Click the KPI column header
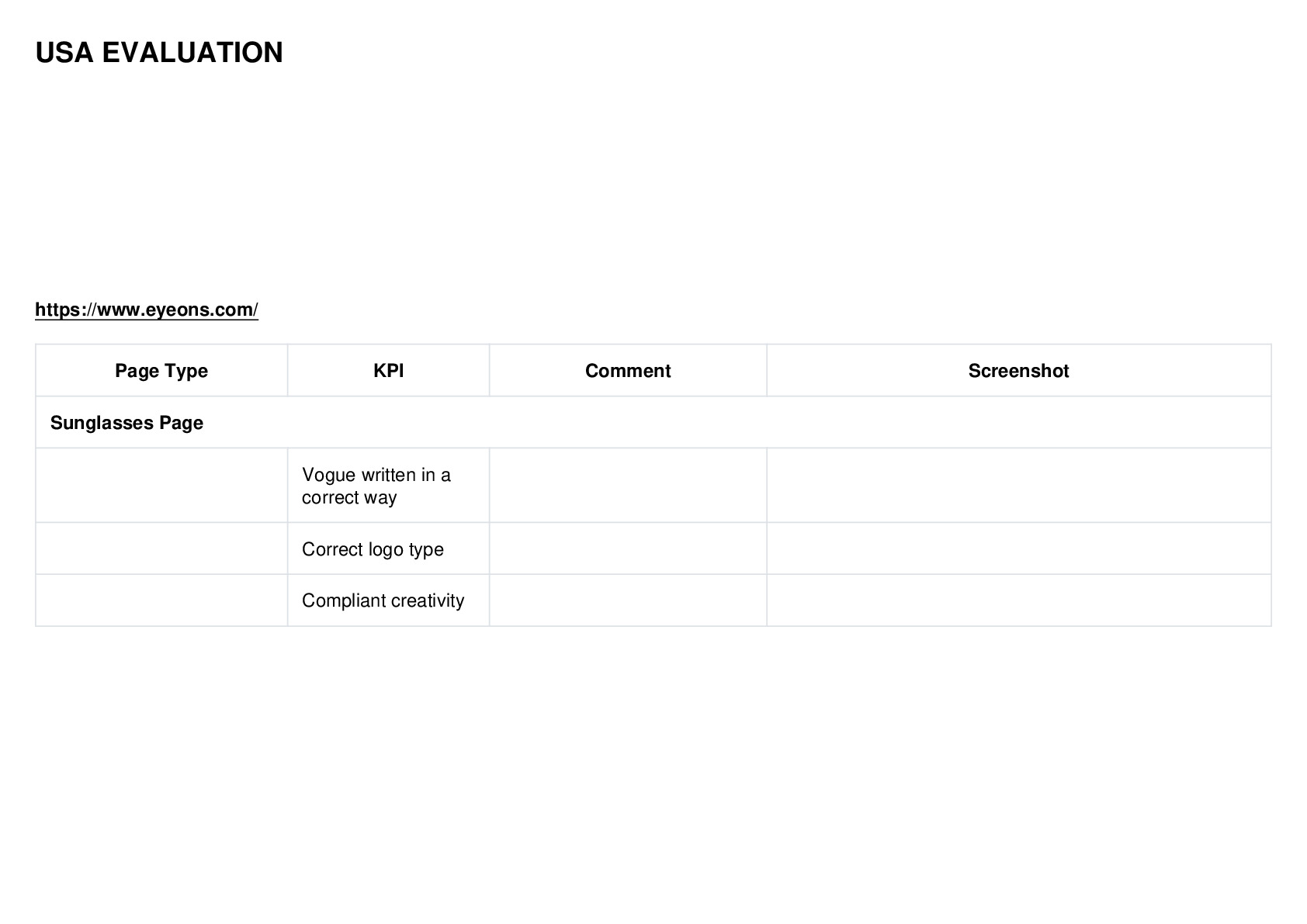Screen dimensions: 1307x924 pos(388,371)
